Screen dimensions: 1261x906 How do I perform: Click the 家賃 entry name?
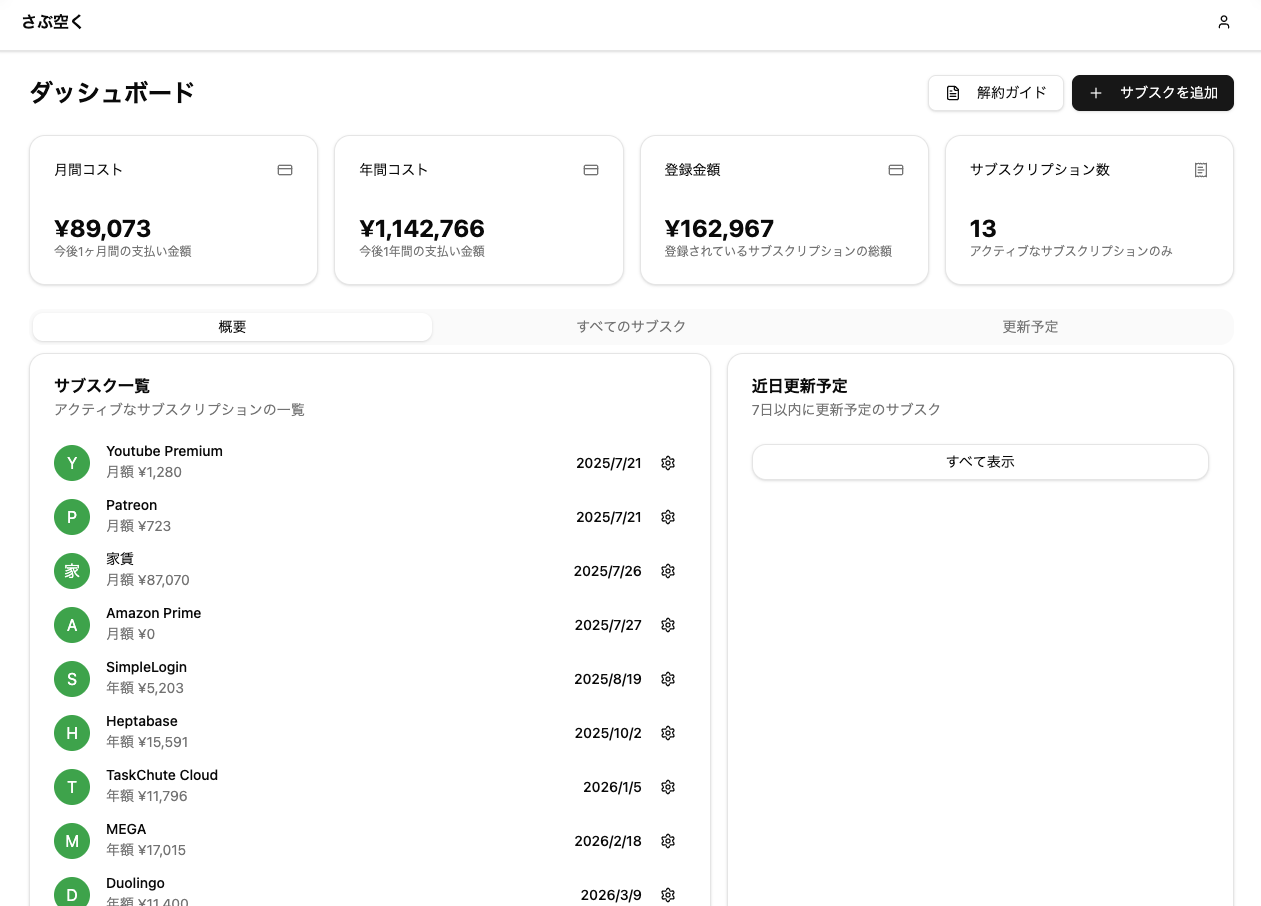pyautogui.click(x=120, y=559)
